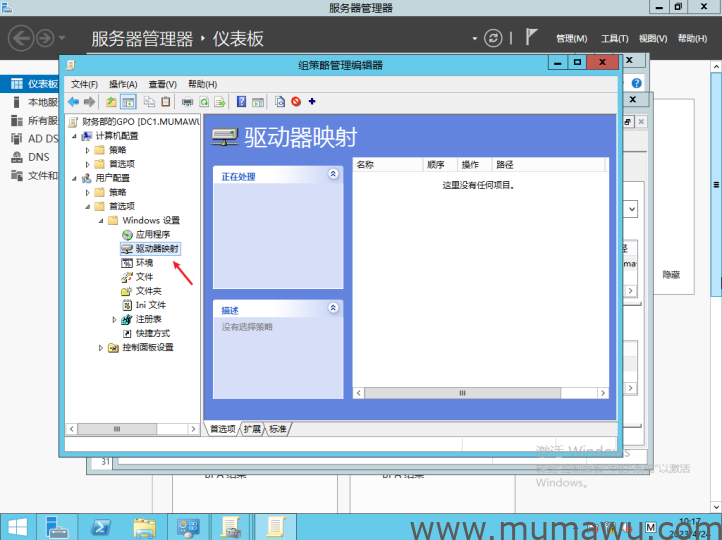Image resolution: width=722 pixels, height=540 pixels.
Task: Click the blue plus Add new item icon
Action: click(312, 102)
